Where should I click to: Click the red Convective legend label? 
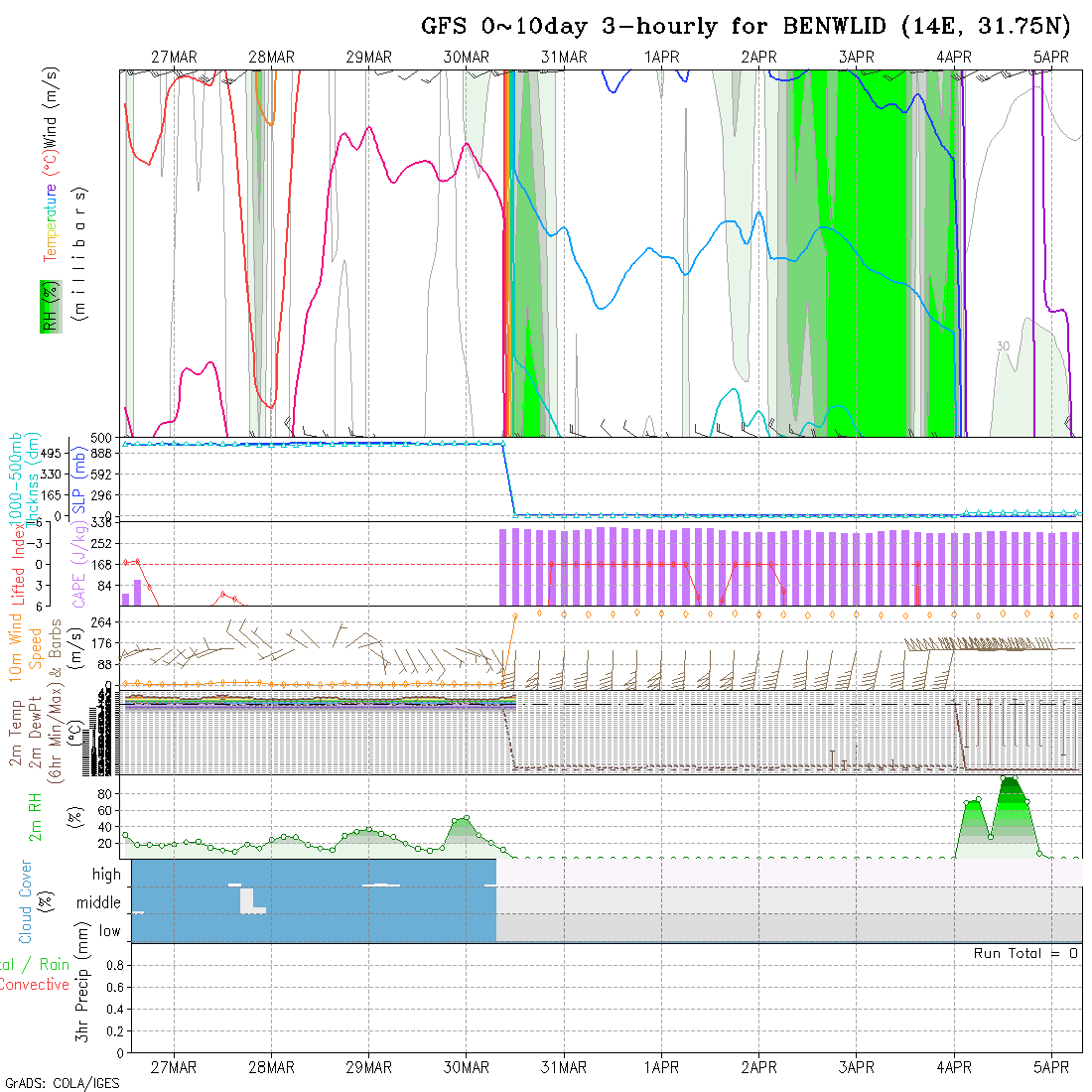click(35, 985)
